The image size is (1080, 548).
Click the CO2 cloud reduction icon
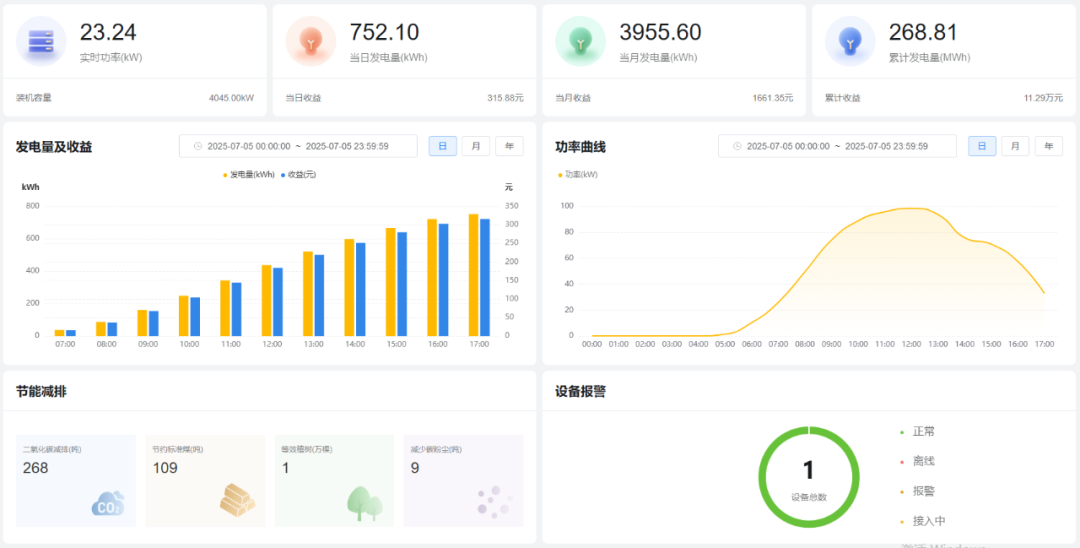pos(107,503)
